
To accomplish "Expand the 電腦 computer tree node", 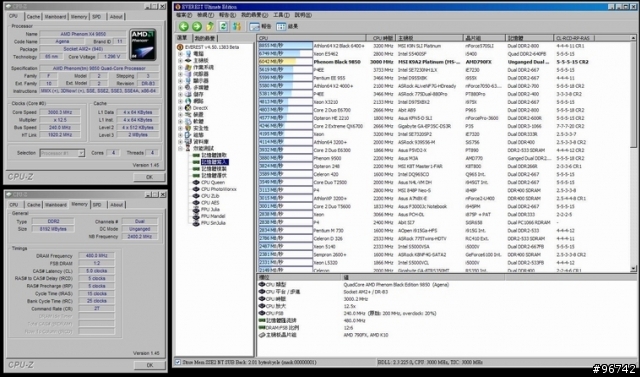I will pos(180,54).
